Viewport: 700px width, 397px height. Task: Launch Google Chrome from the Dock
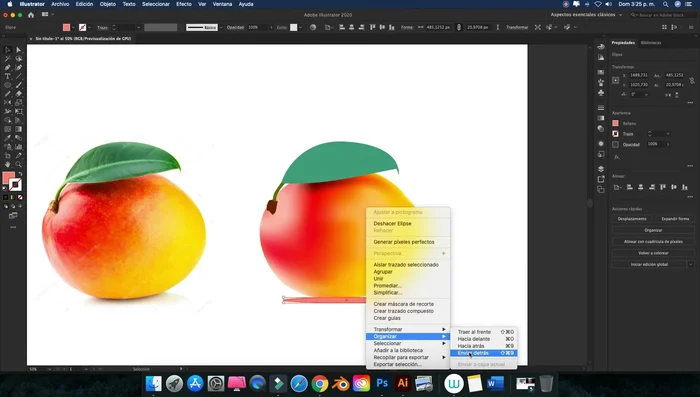tap(320, 383)
